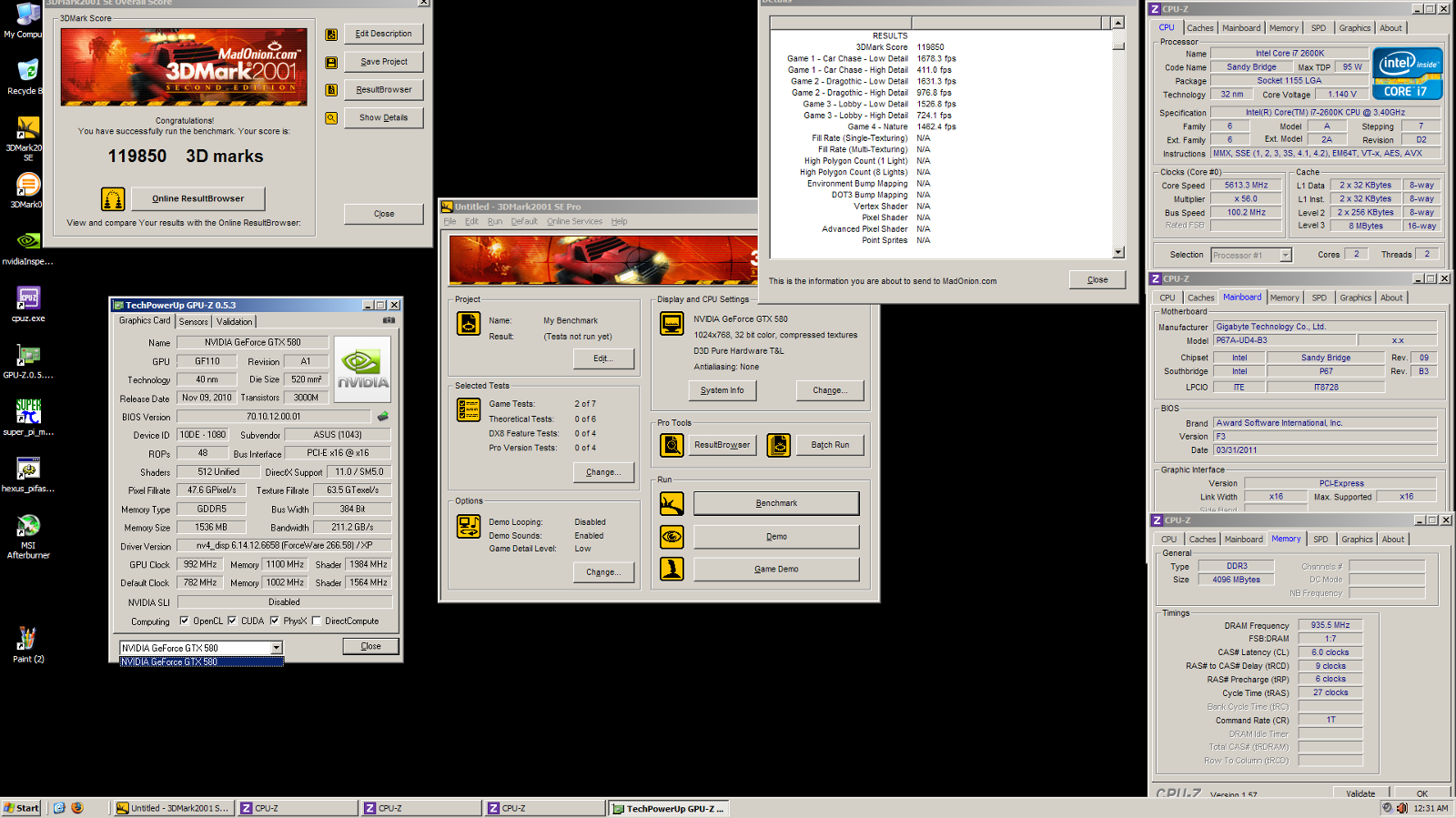Screen dimensions: 1456x818
Task: Click the Windows Start button
Action: coord(21,808)
